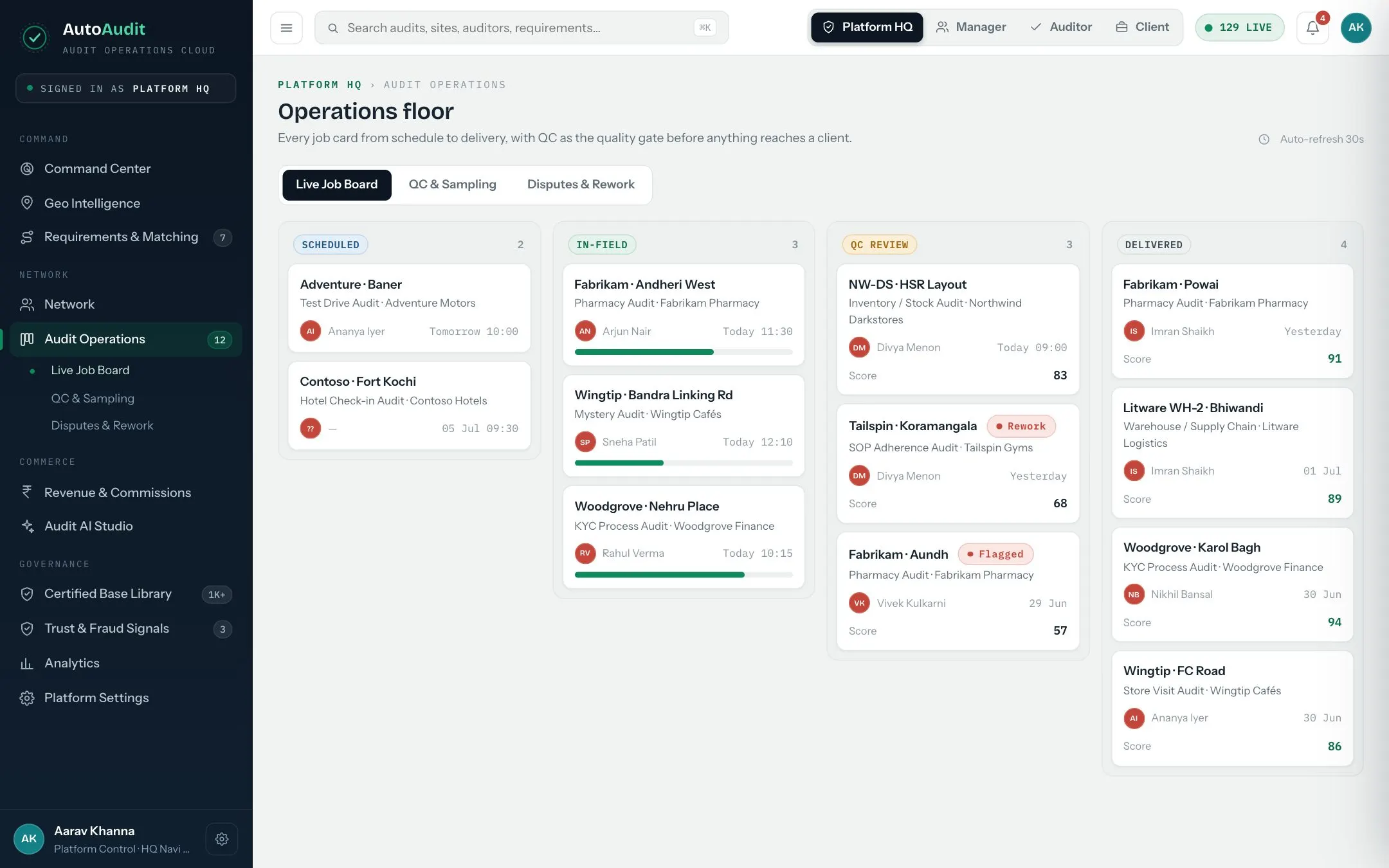Open the Disputes & Rework tab
1389x868 pixels.
[x=581, y=185]
